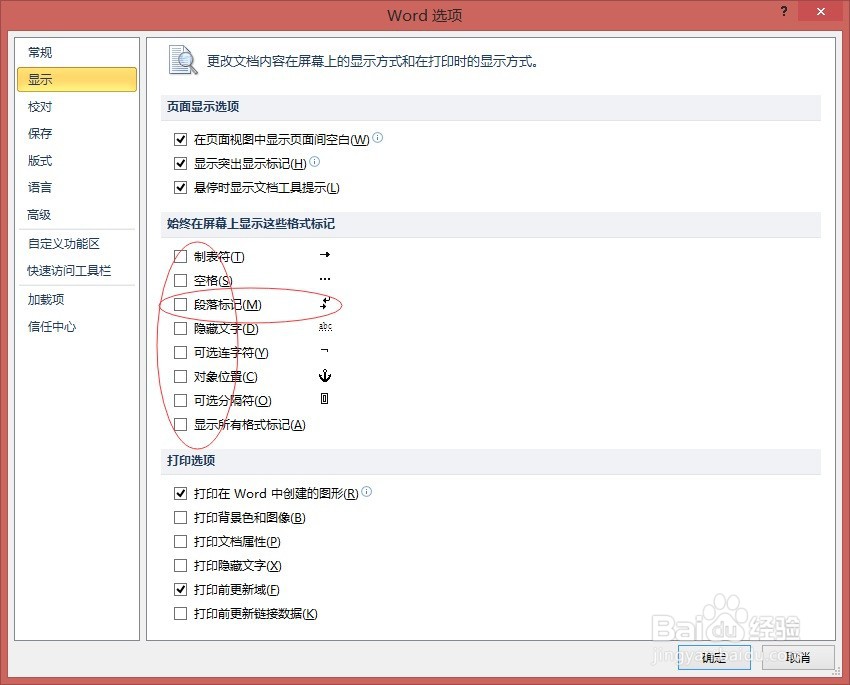The width and height of the screenshot is (850, 685).
Task: Click the object anchor symbol
Action: click(x=325, y=375)
